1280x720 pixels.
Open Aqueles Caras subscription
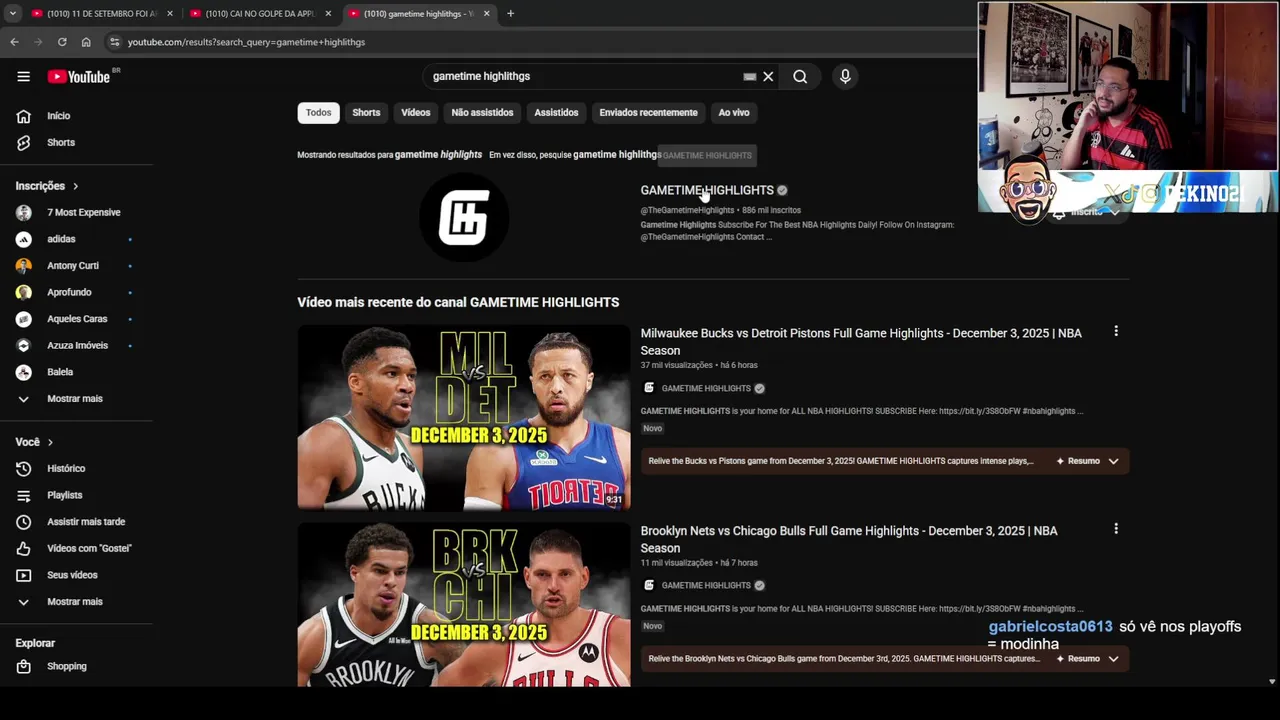(x=76, y=319)
